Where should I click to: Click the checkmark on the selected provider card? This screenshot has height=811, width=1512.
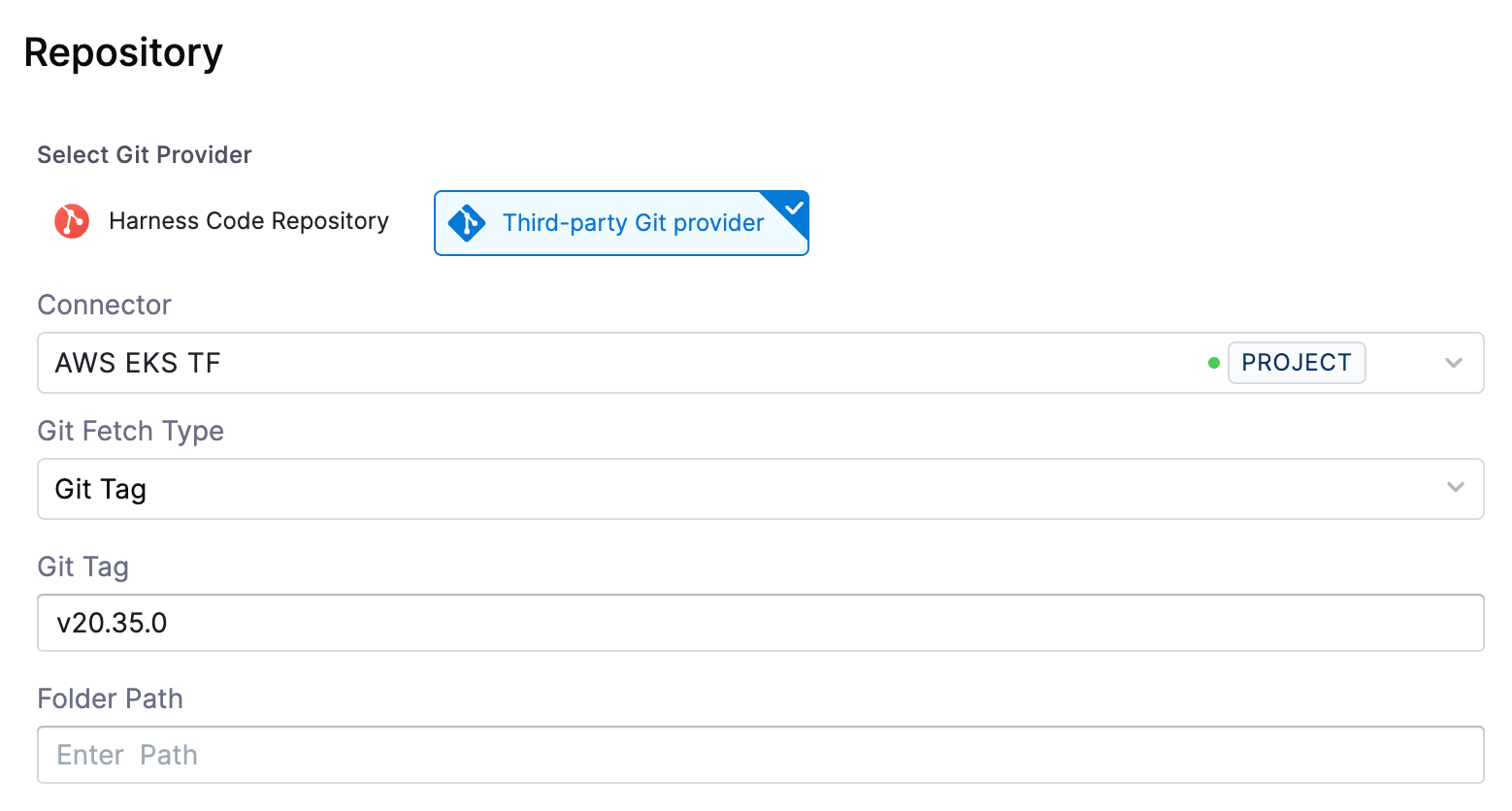(793, 208)
